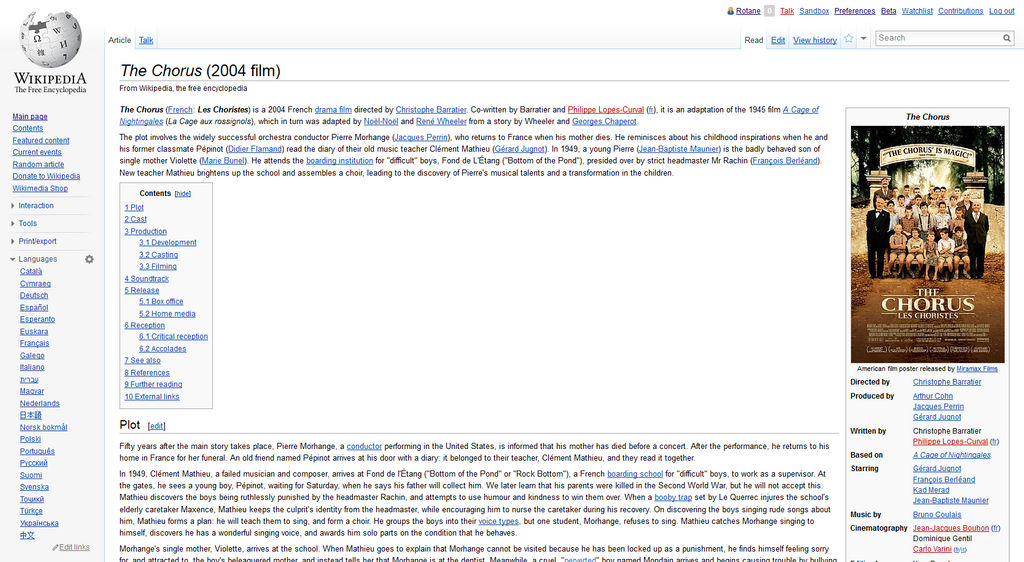Open the Watchlist link
This screenshot has width=1024, height=562.
pos(917,11)
